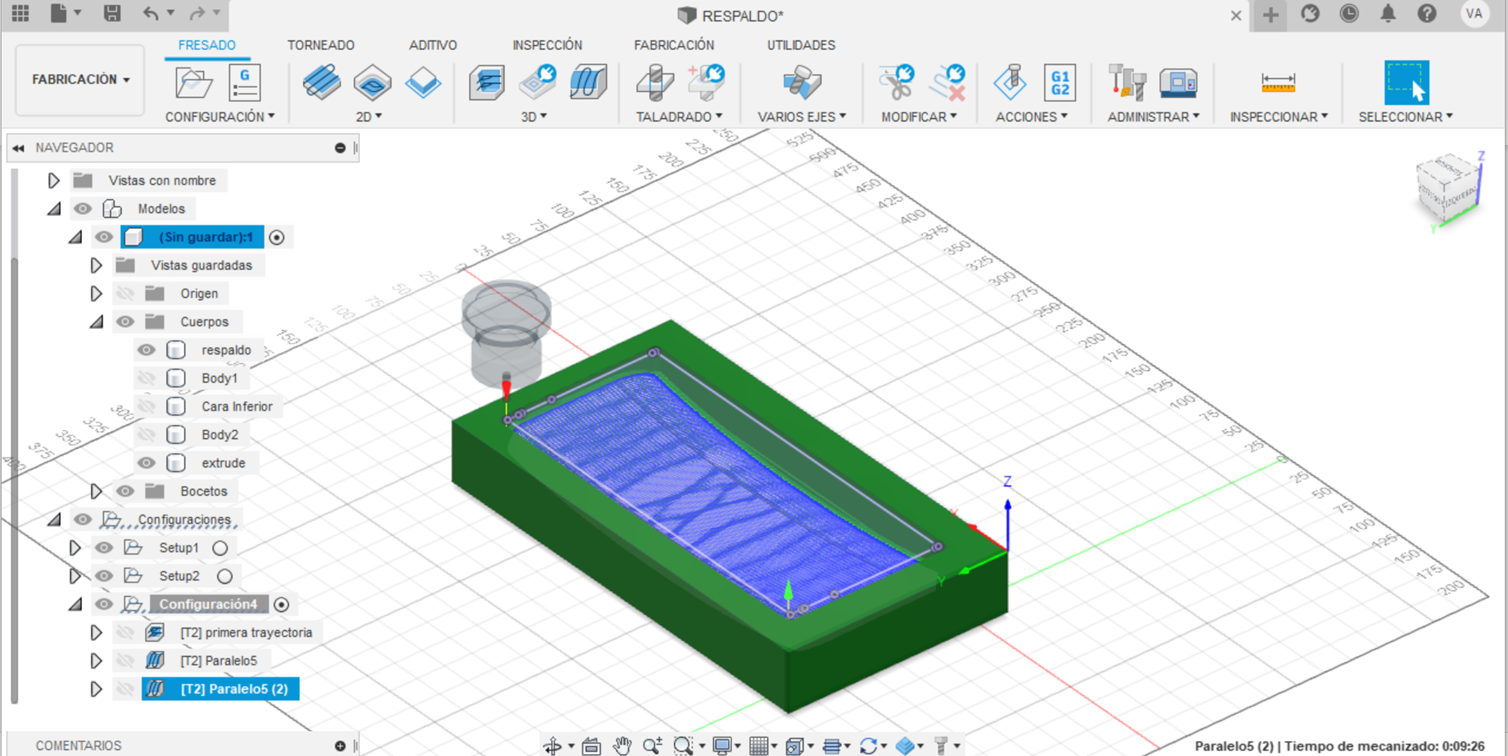Switch to the ADITIVO tab

coord(433,45)
